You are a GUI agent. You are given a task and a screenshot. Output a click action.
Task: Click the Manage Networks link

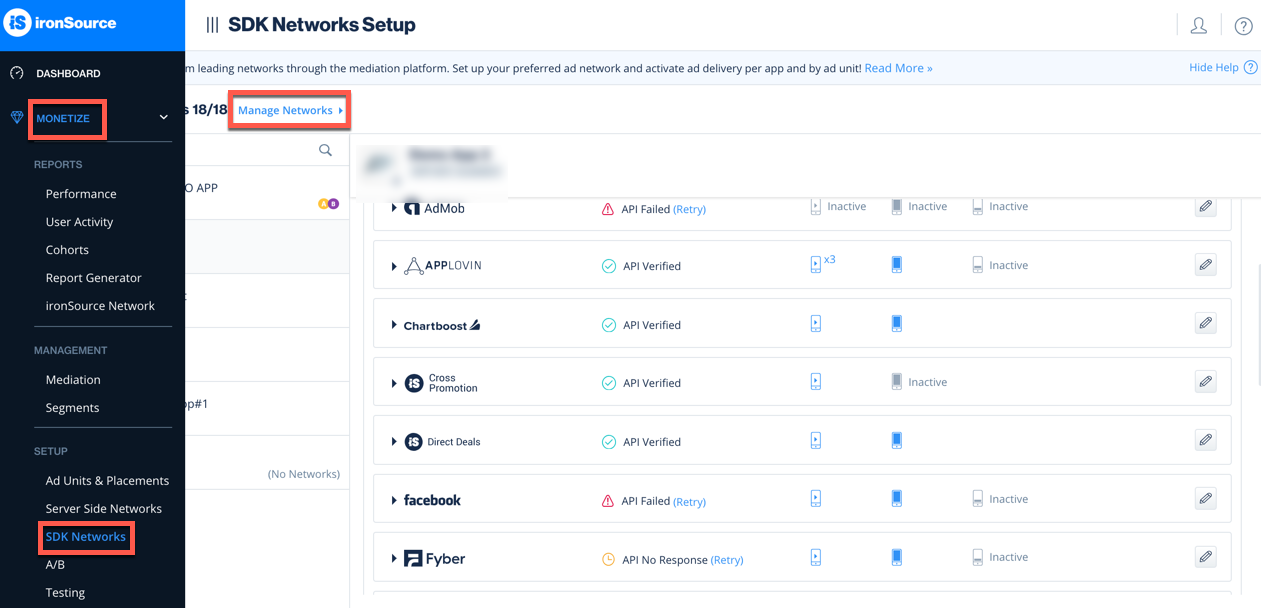coord(286,110)
